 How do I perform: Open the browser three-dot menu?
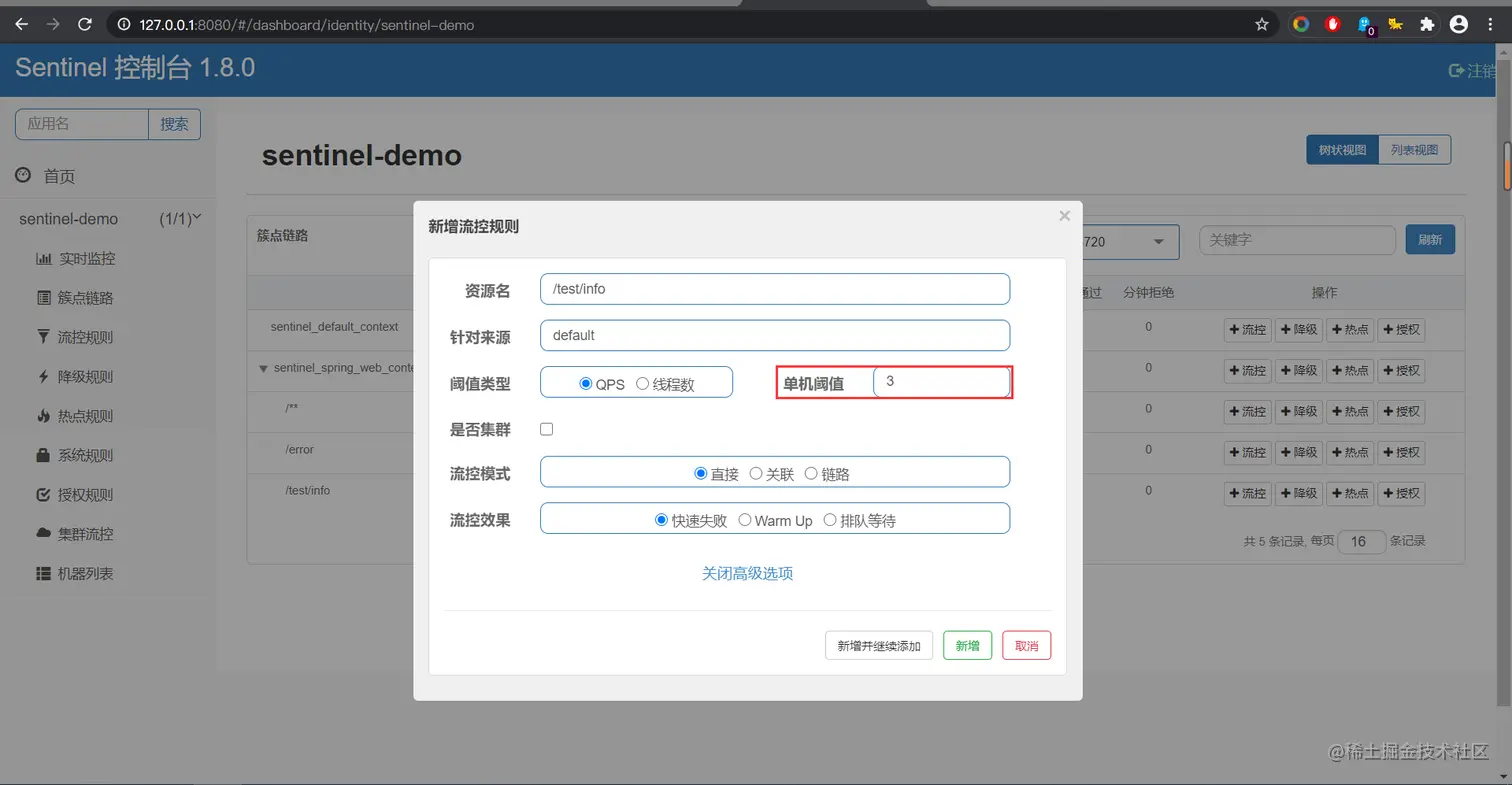pos(1490,24)
